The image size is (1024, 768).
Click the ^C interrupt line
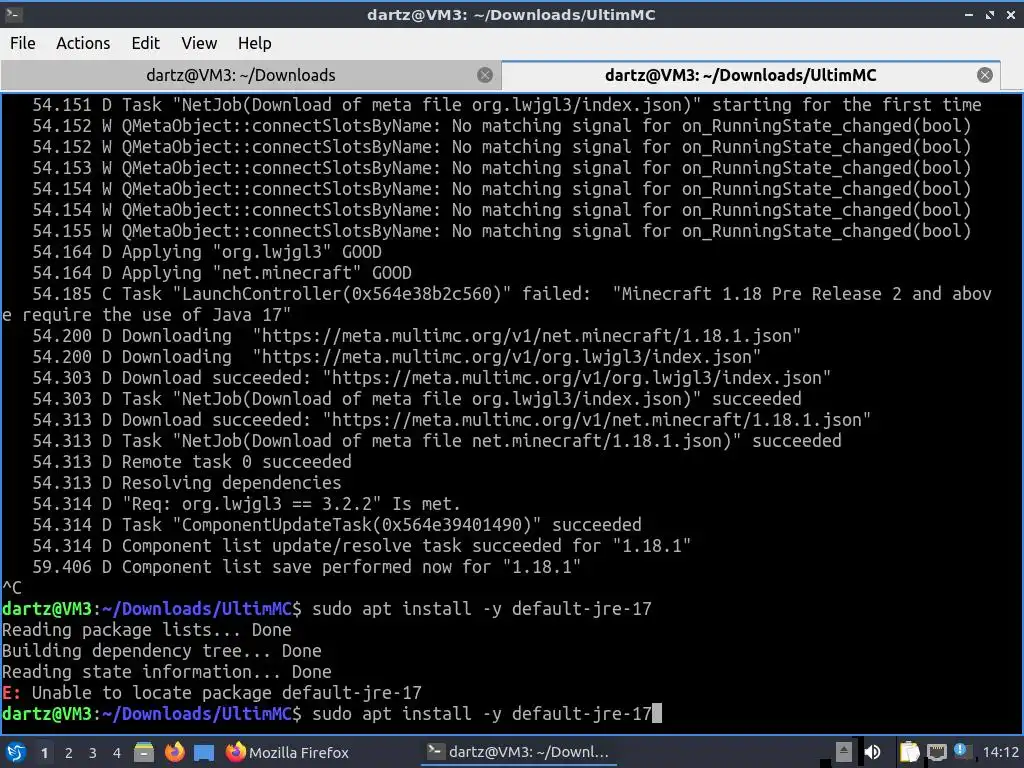[x=12, y=588]
